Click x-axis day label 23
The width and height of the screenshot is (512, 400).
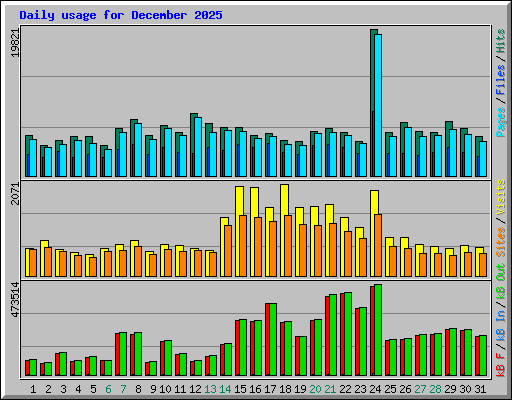360,389
